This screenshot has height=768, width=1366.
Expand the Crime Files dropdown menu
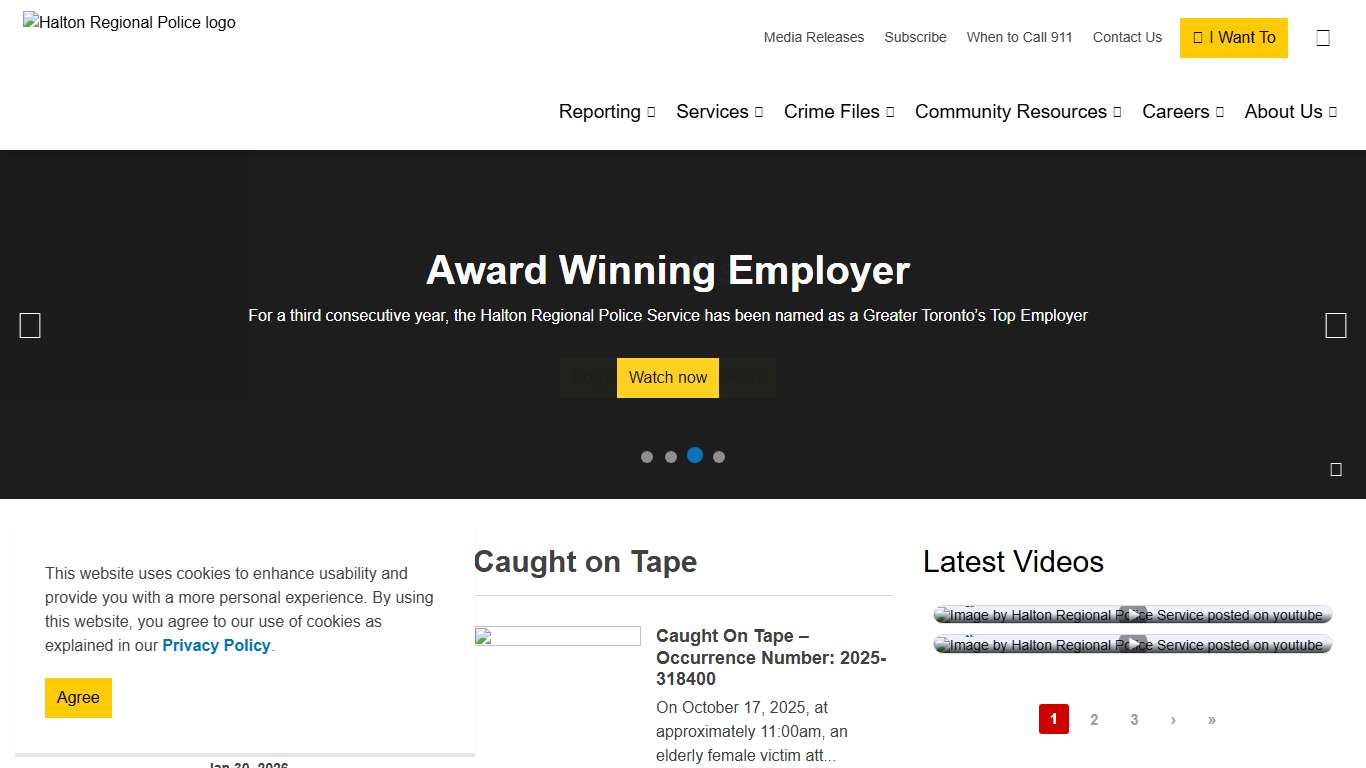tap(838, 112)
